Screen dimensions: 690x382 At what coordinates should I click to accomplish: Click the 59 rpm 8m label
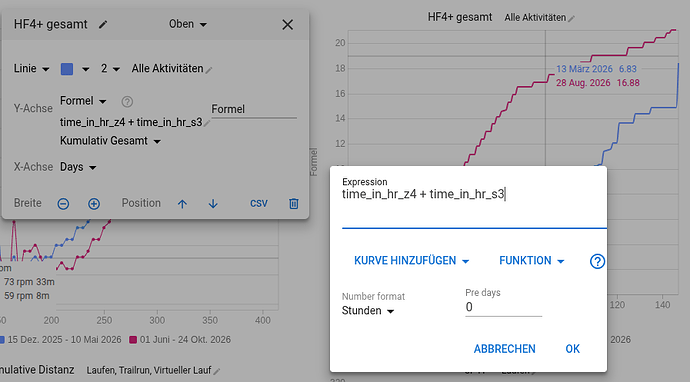(x=27, y=296)
